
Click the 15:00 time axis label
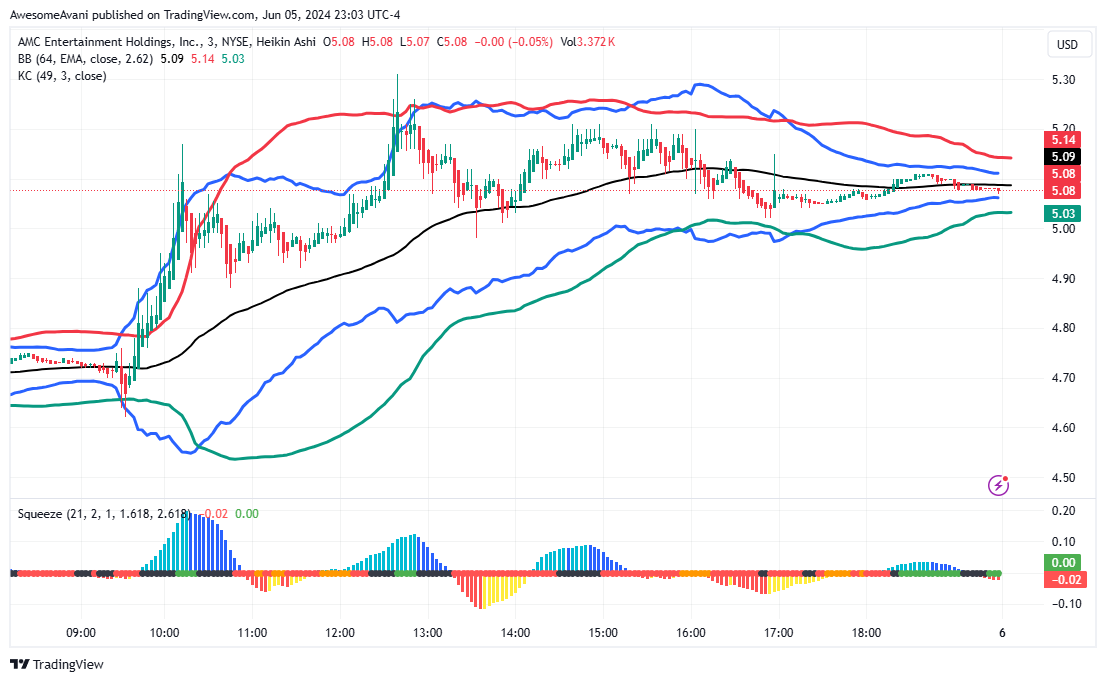603,633
